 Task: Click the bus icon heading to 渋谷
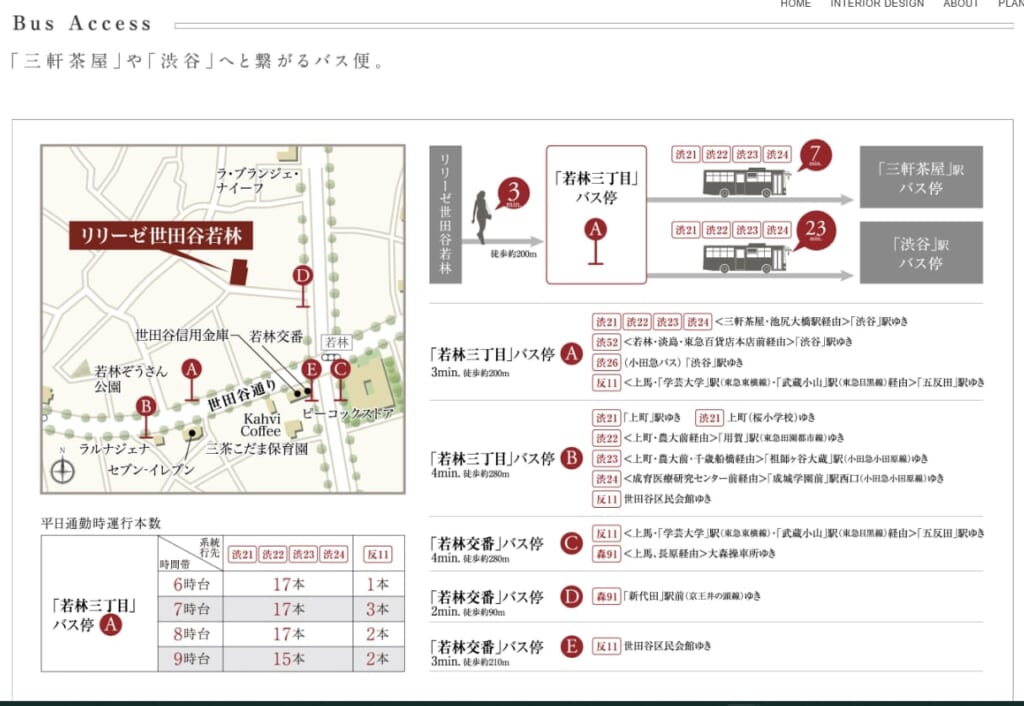(745, 258)
